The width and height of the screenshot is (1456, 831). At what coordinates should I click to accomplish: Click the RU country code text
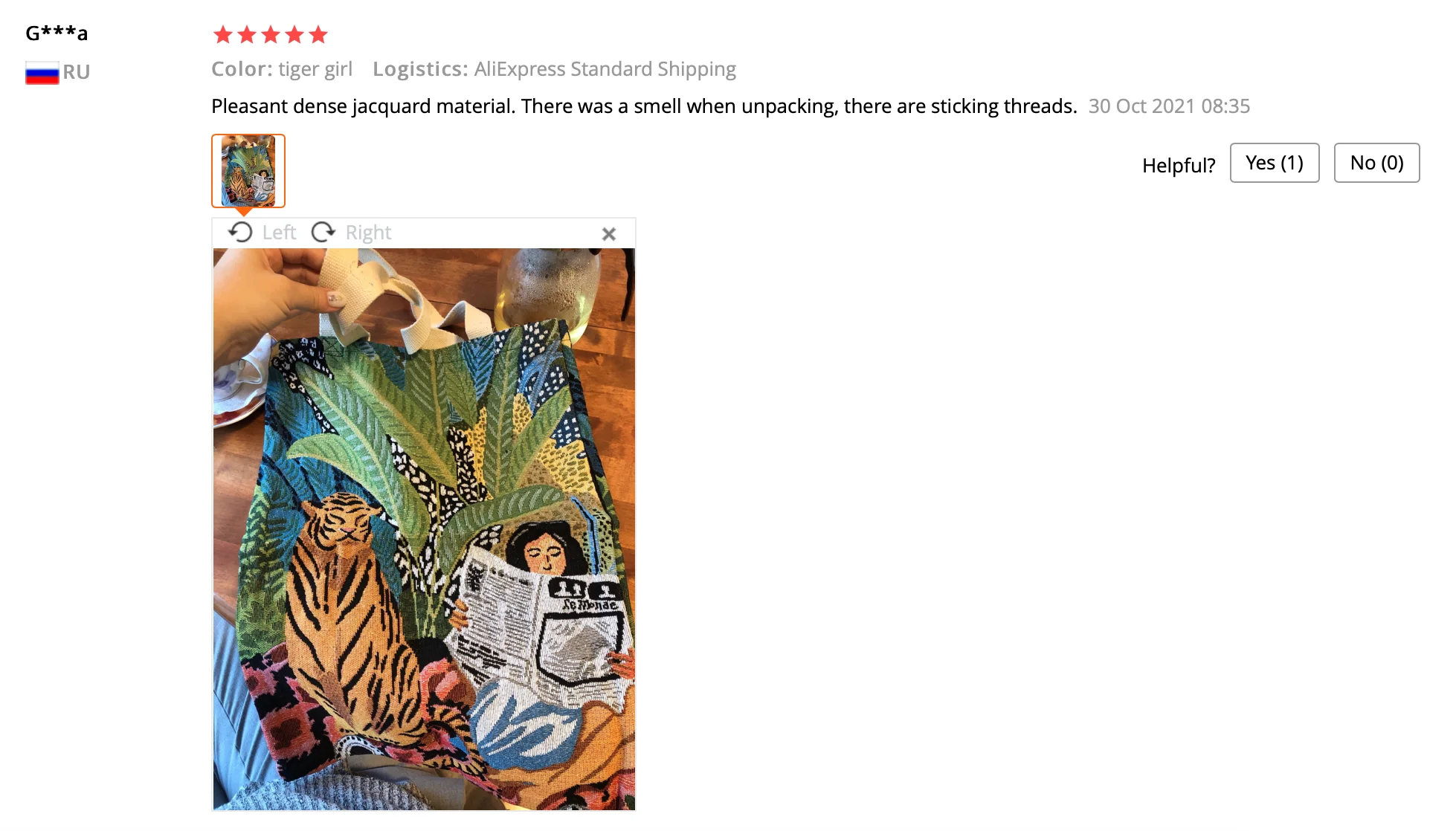point(77,72)
